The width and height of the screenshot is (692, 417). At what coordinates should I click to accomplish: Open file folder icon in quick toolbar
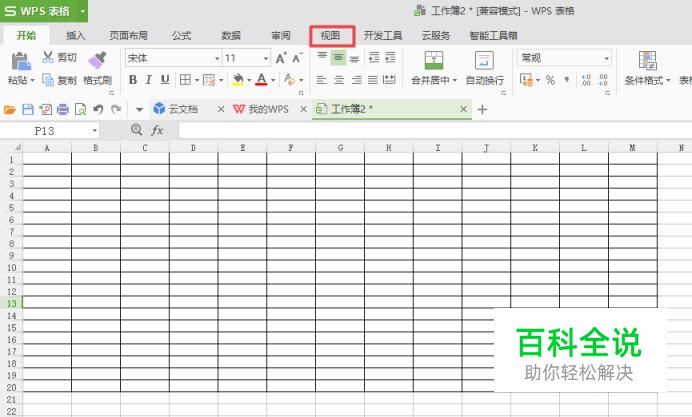point(10,109)
